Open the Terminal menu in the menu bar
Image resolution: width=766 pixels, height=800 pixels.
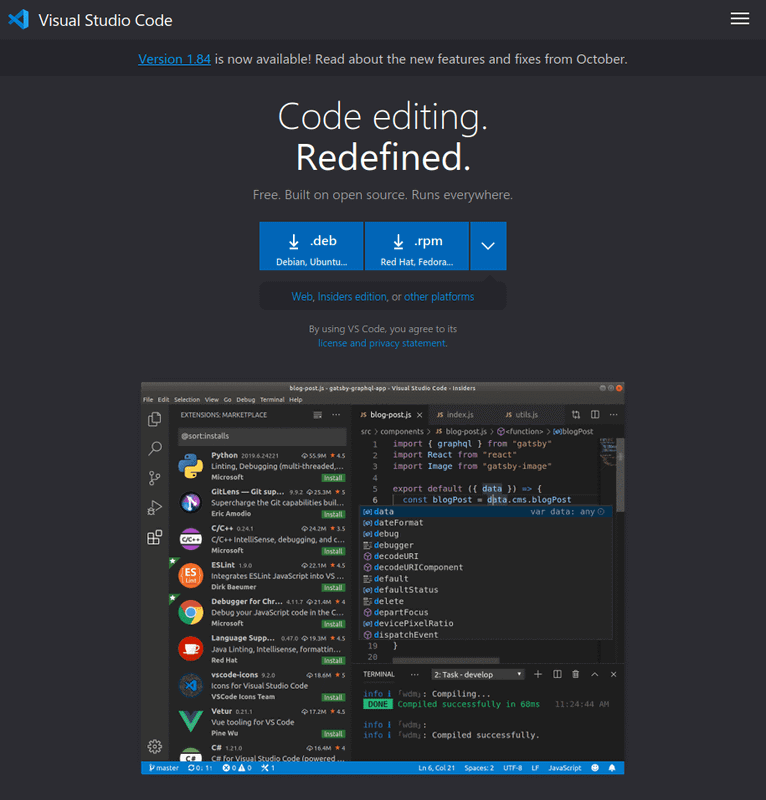click(272, 399)
